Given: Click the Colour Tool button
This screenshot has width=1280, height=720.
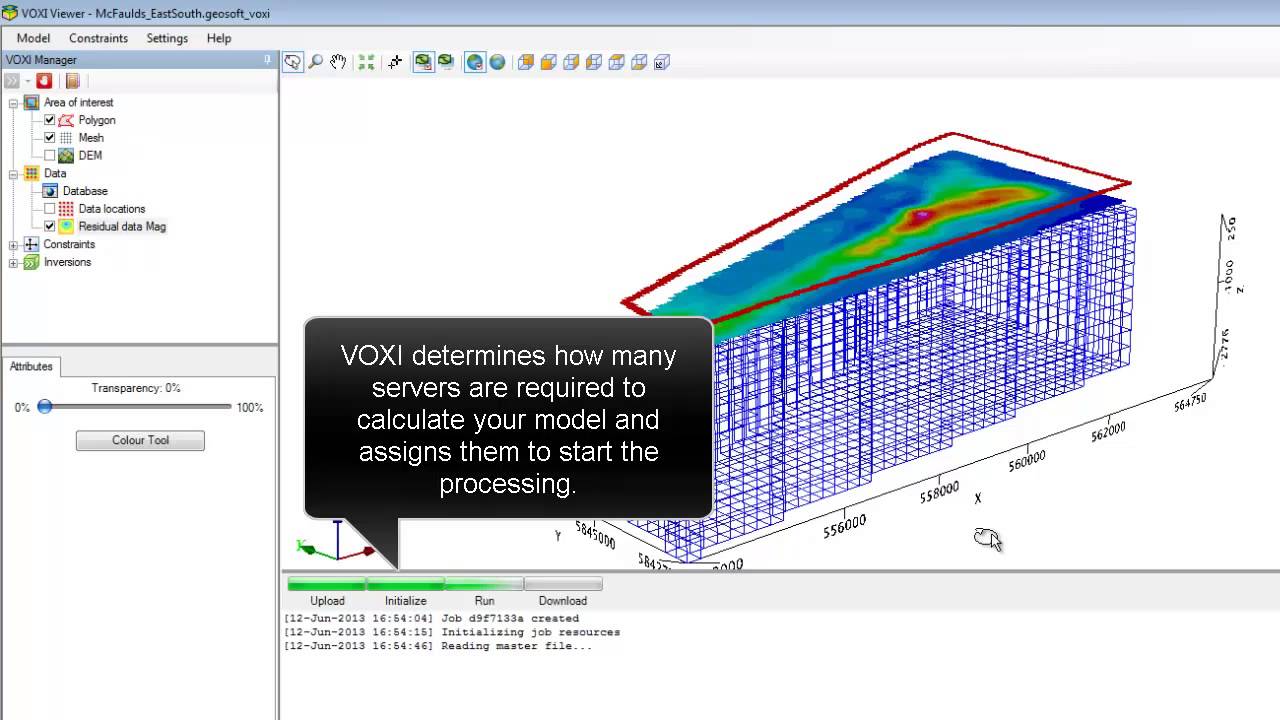Looking at the screenshot, I should click(140, 440).
